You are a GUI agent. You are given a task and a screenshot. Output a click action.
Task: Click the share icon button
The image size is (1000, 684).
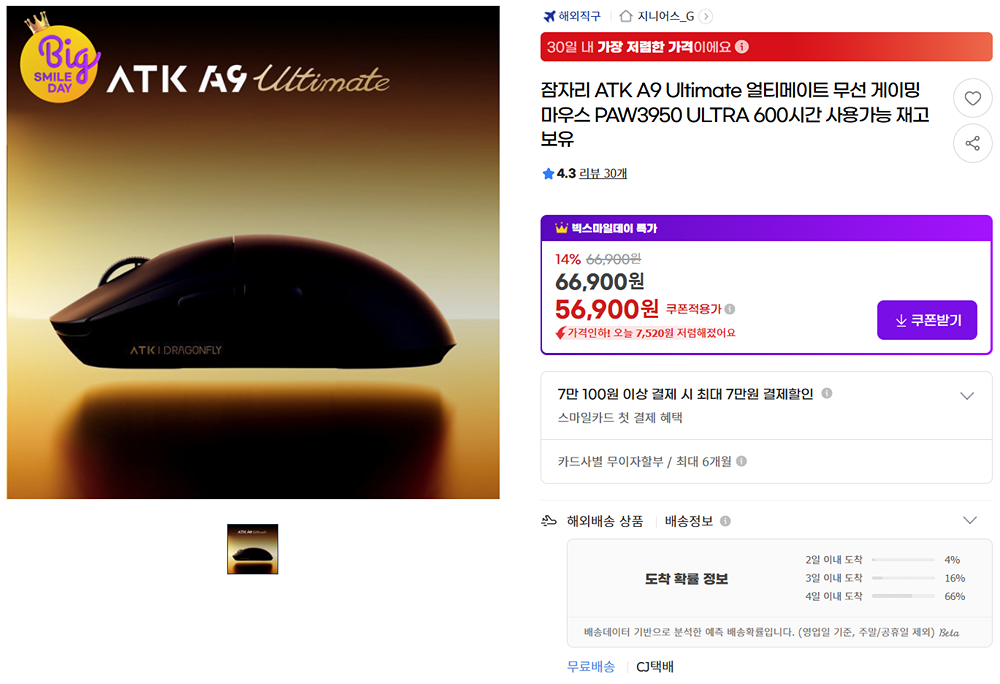[x=972, y=143]
